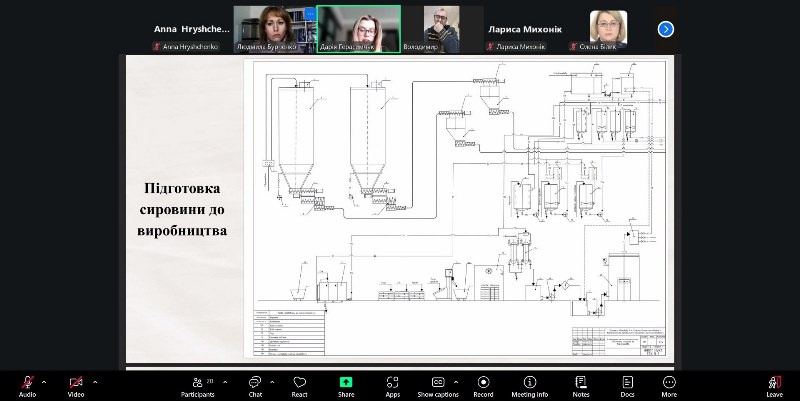Viewport: 800px width, 401px height.
Task: Open the More options menu
Action: [669, 383]
